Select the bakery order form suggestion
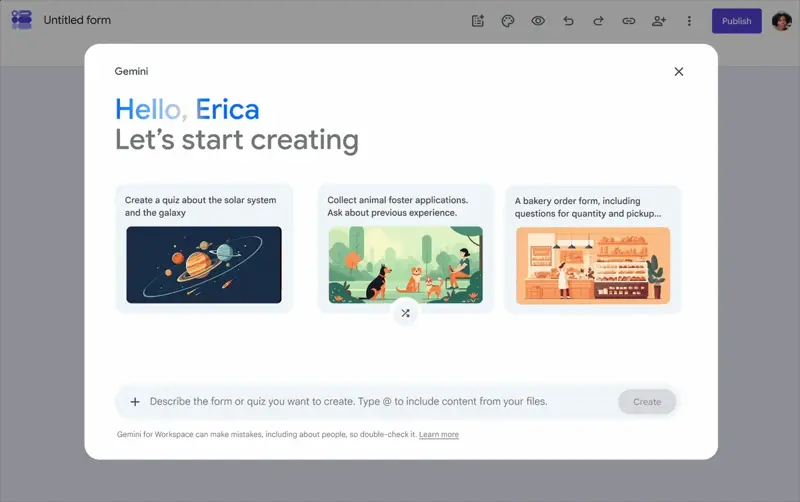The width and height of the screenshot is (800, 502). (x=593, y=249)
